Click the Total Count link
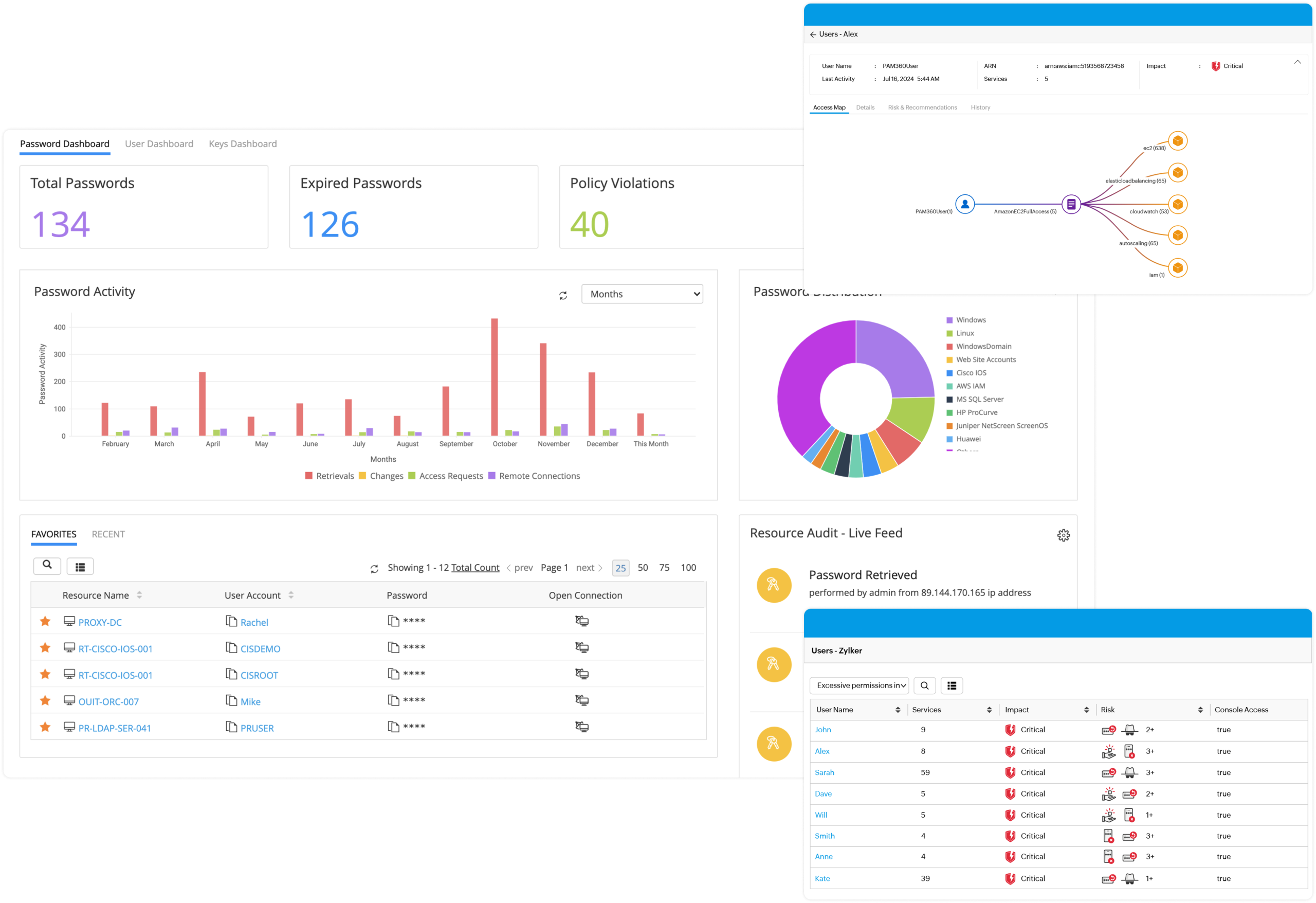This screenshot has height=903, width=1316. (475, 568)
